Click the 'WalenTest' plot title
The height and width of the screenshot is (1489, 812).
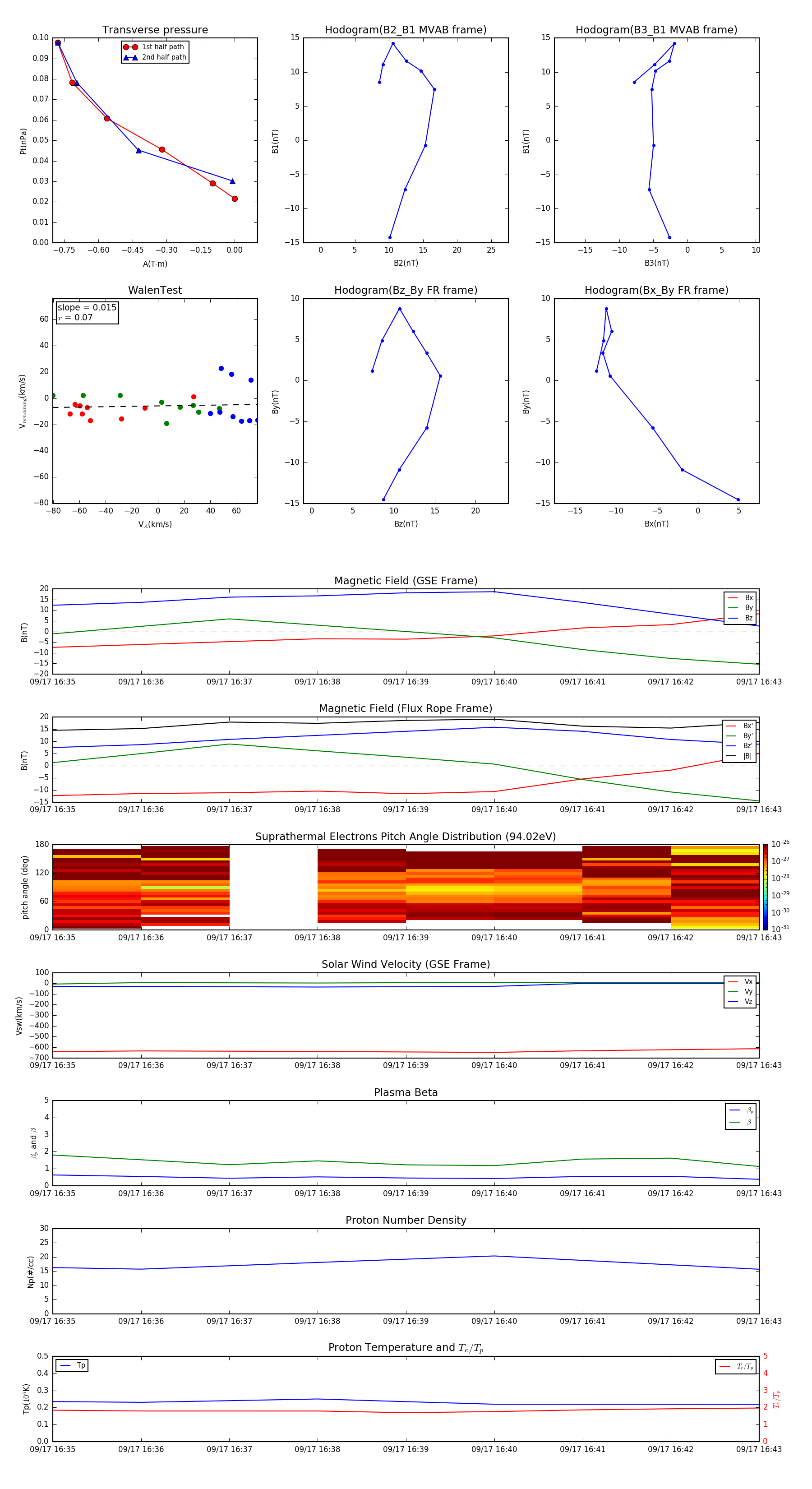click(x=155, y=290)
